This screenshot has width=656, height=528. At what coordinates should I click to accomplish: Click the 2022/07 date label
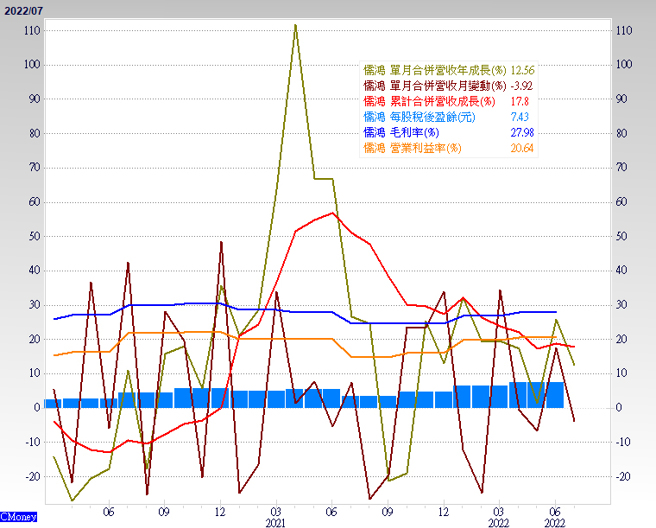[x=24, y=10]
